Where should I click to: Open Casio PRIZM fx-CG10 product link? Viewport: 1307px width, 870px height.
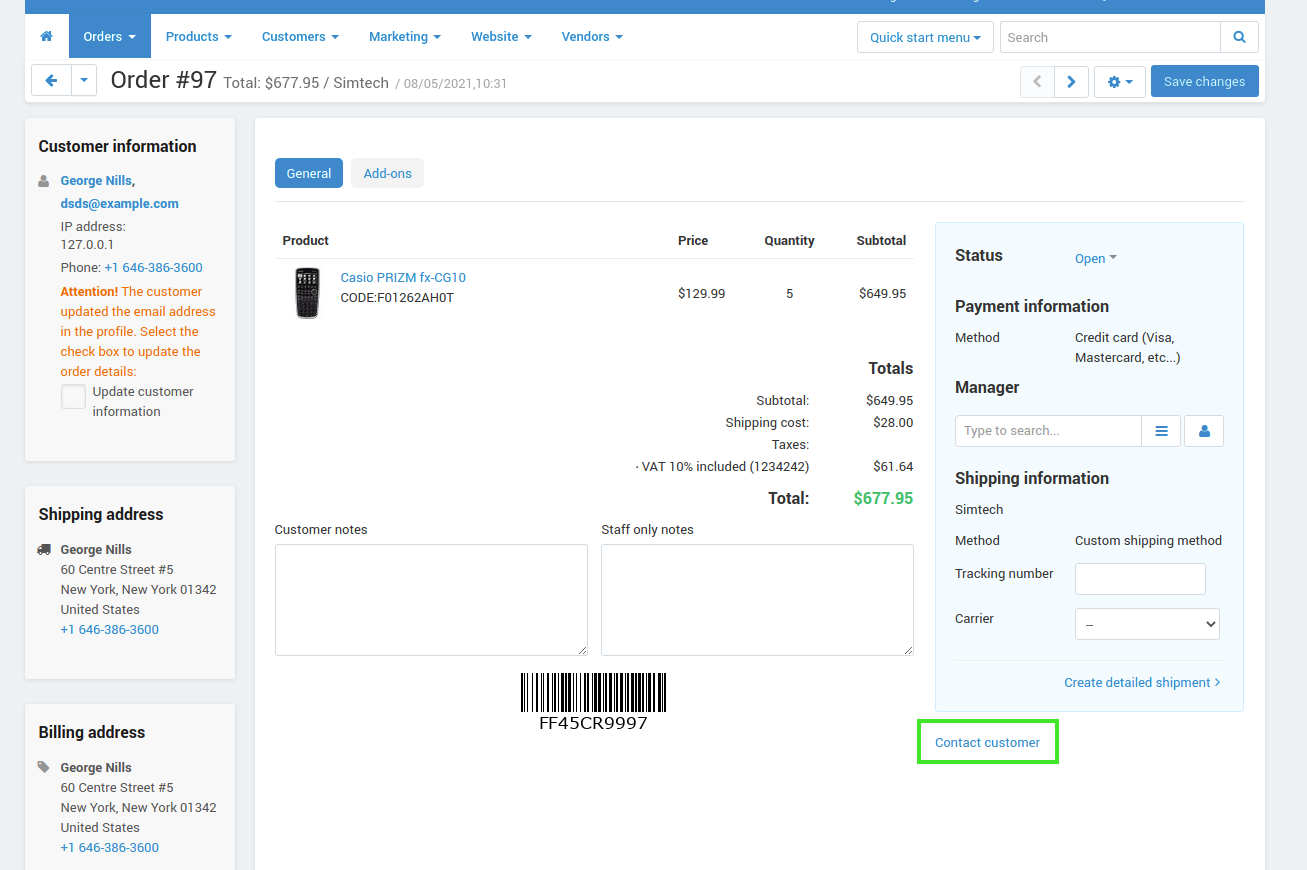coord(403,278)
